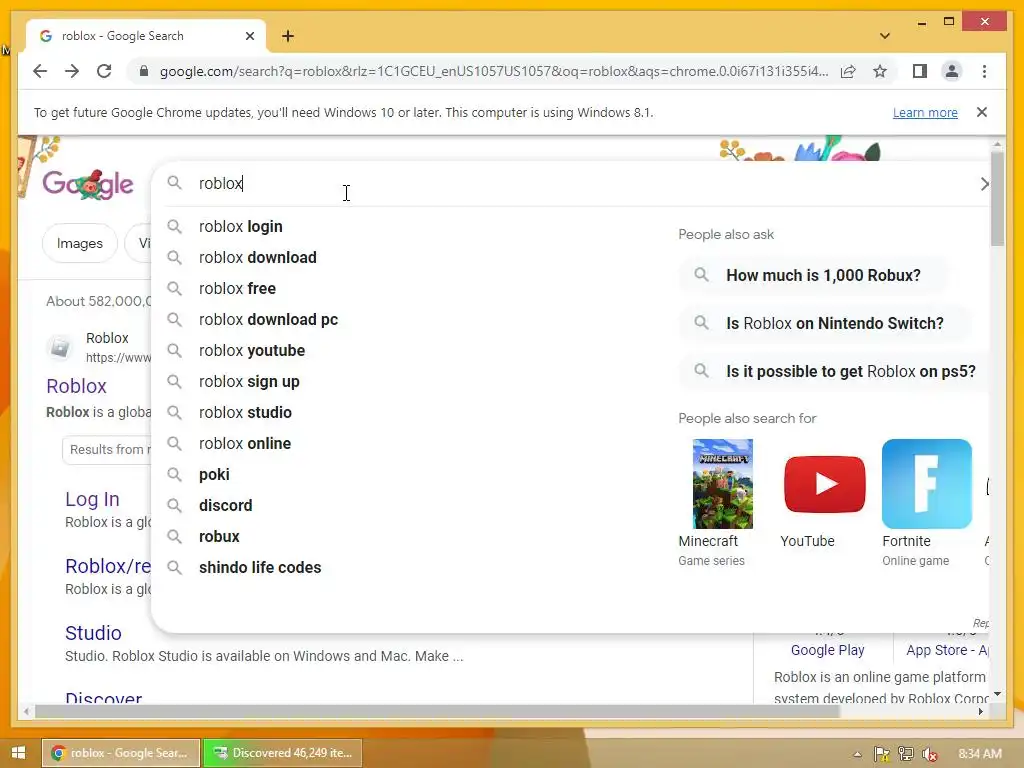1024x768 pixels.
Task: Open the Chrome three-dot menu
Action: pos(984,71)
